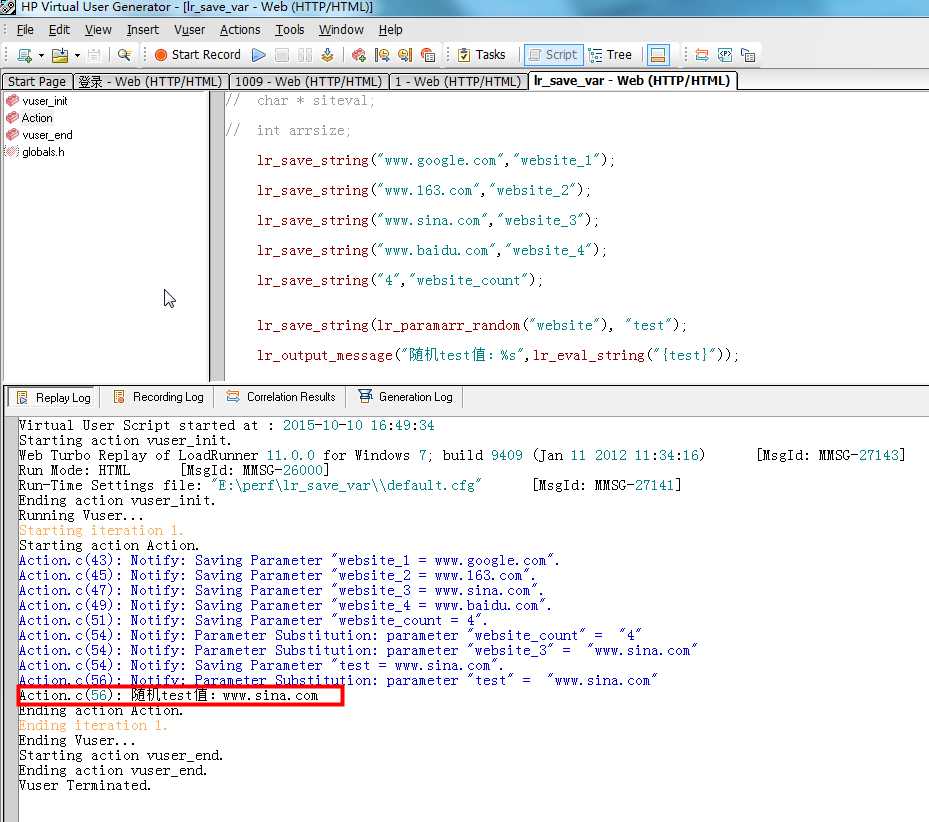Screen dimensions: 929x822
Task: Open the Insert menu
Action: 142,30
